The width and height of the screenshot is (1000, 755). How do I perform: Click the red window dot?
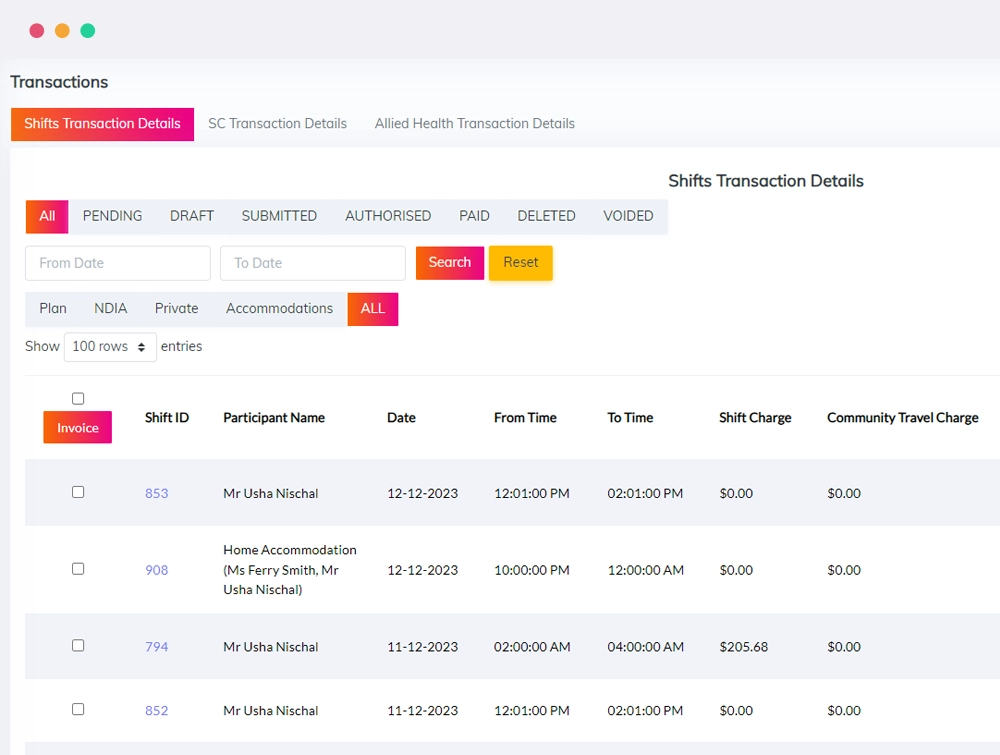coord(37,31)
